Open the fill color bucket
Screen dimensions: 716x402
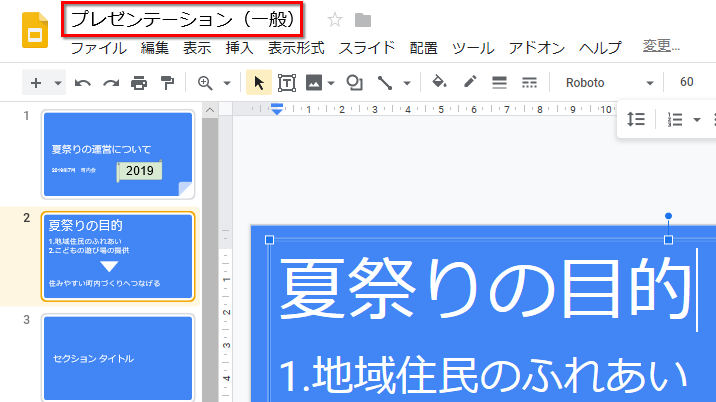(439, 82)
